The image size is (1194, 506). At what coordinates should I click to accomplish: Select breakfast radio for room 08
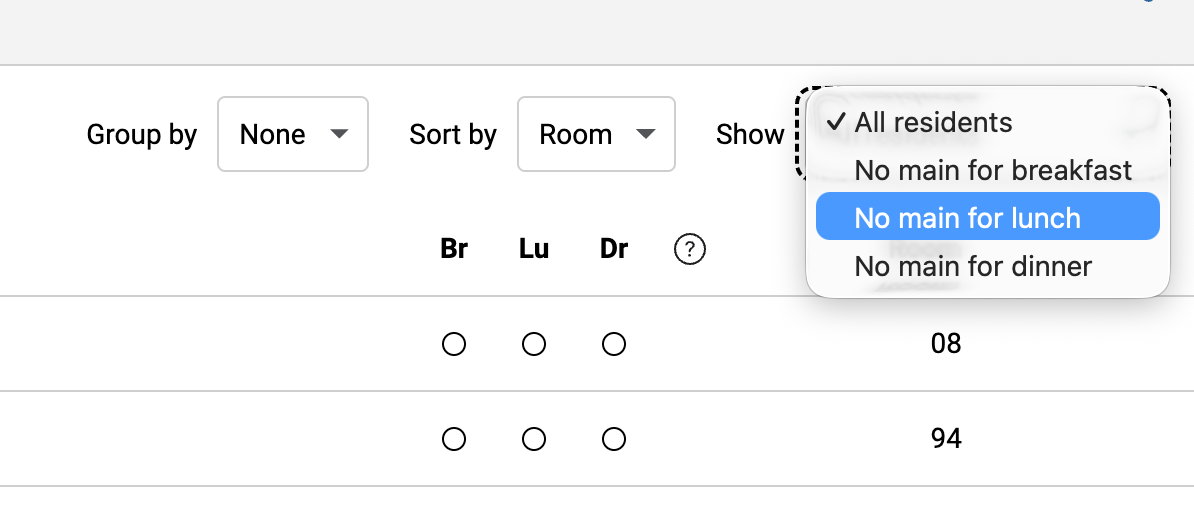[x=454, y=345]
